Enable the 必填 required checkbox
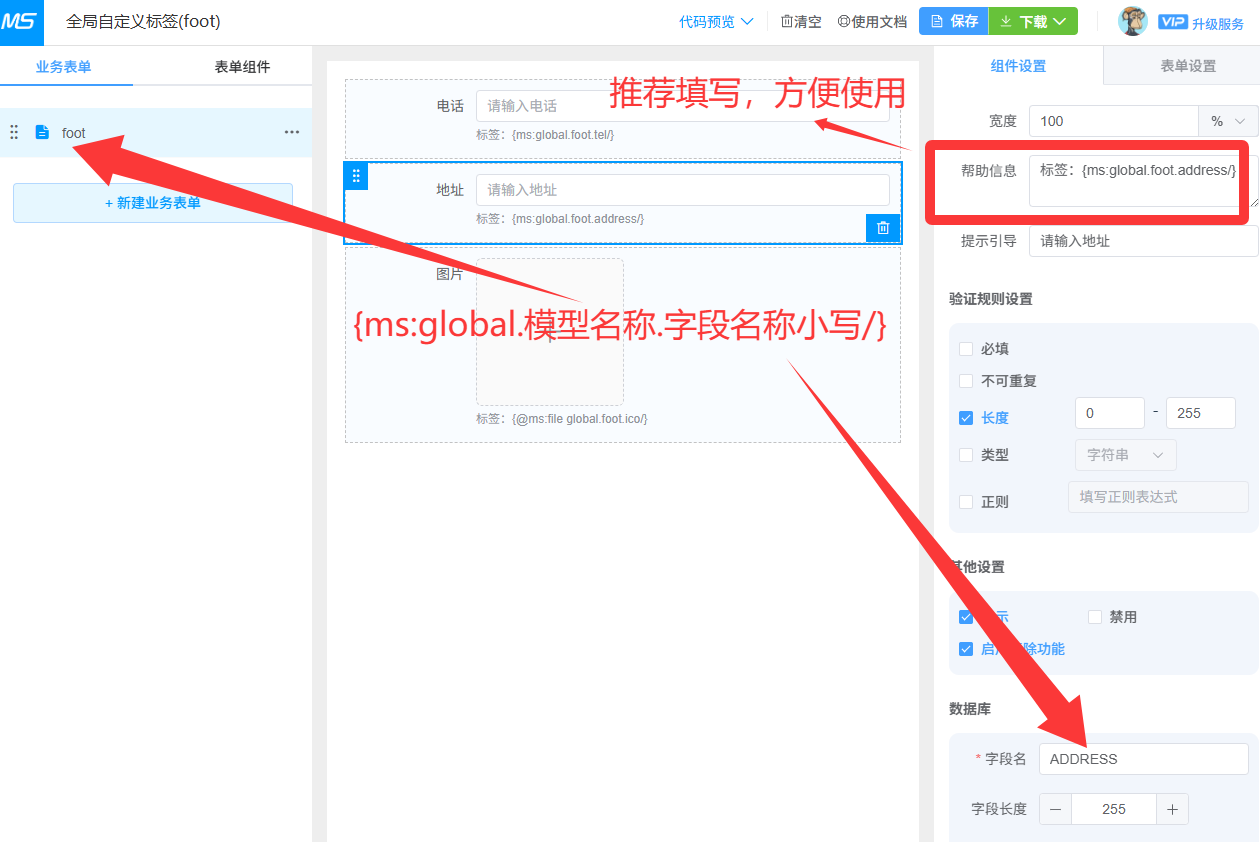This screenshot has width=1260, height=842. [x=966, y=349]
